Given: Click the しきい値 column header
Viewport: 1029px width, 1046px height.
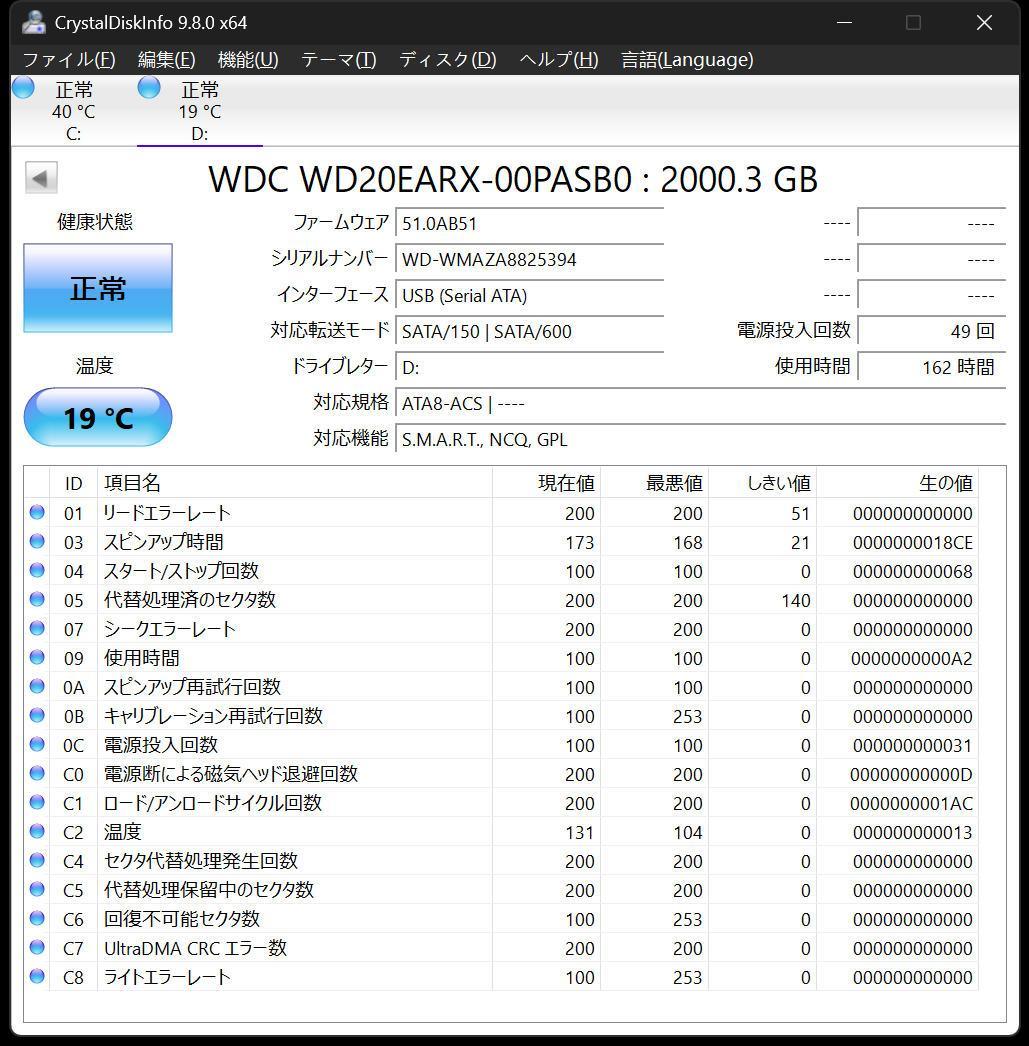Looking at the screenshot, I should point(763,483).
